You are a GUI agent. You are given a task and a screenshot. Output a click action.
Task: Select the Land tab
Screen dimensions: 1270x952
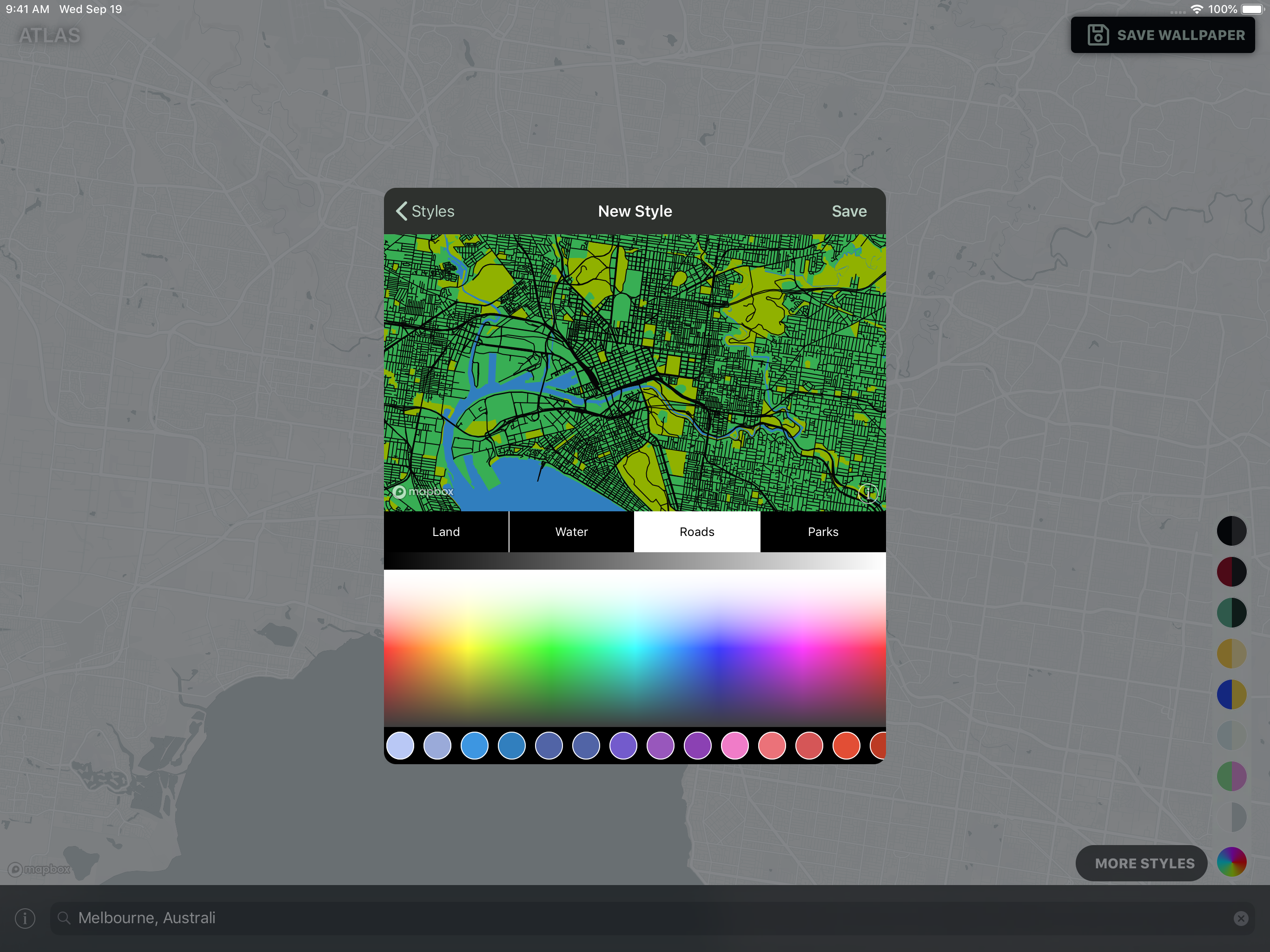pyautogui.click(x=446, y=532)
